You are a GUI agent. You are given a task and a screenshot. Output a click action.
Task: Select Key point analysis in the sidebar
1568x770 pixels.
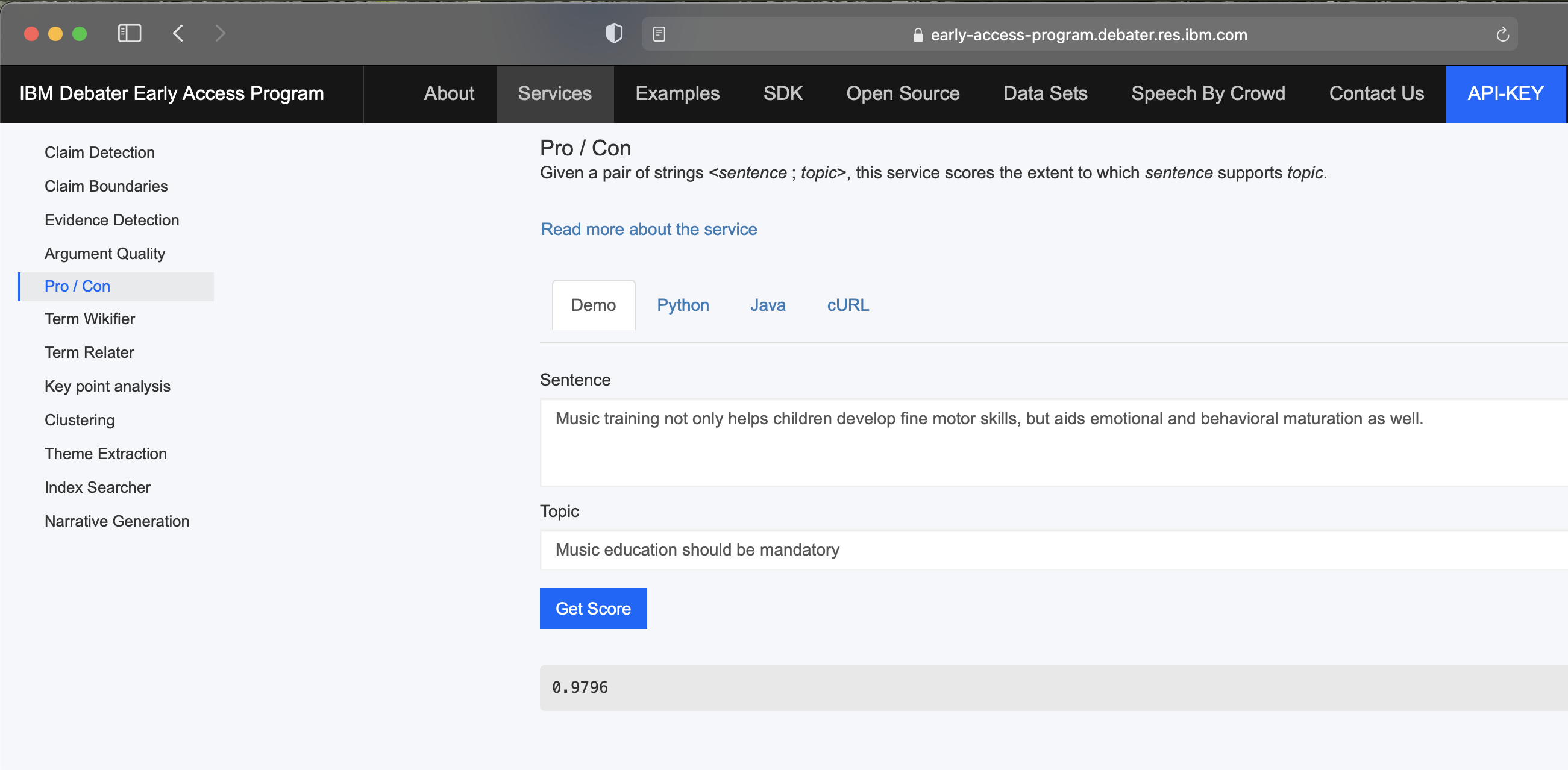point(107,387)
